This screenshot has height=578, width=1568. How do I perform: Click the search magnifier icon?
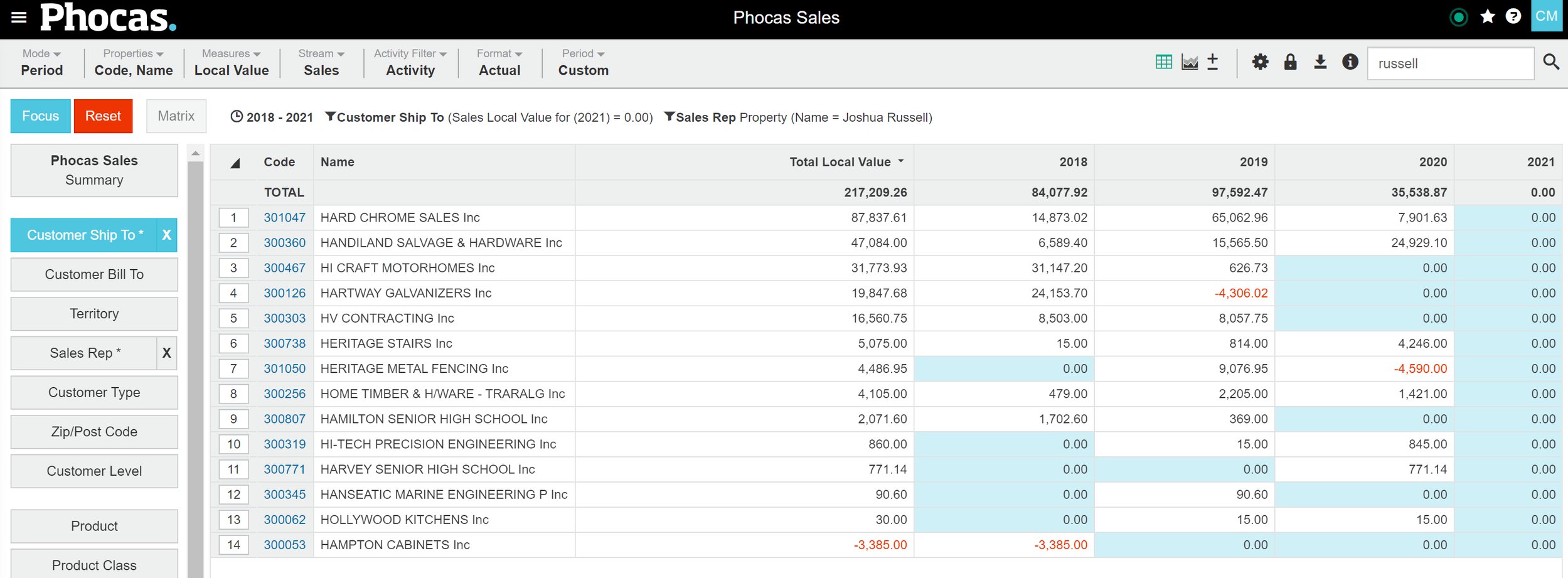(x=1551, y=62)
